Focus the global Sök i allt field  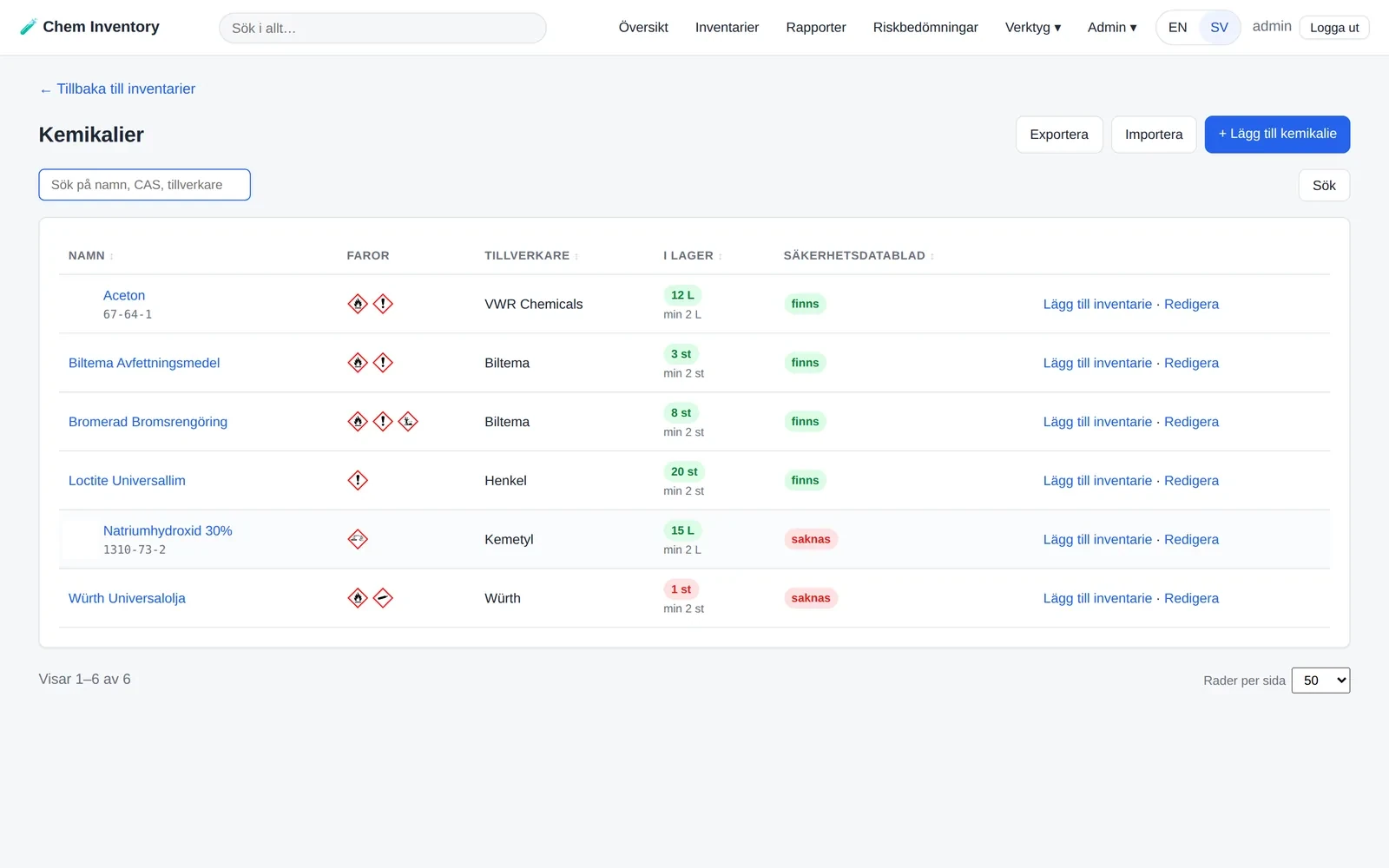[x=383, y=28]
